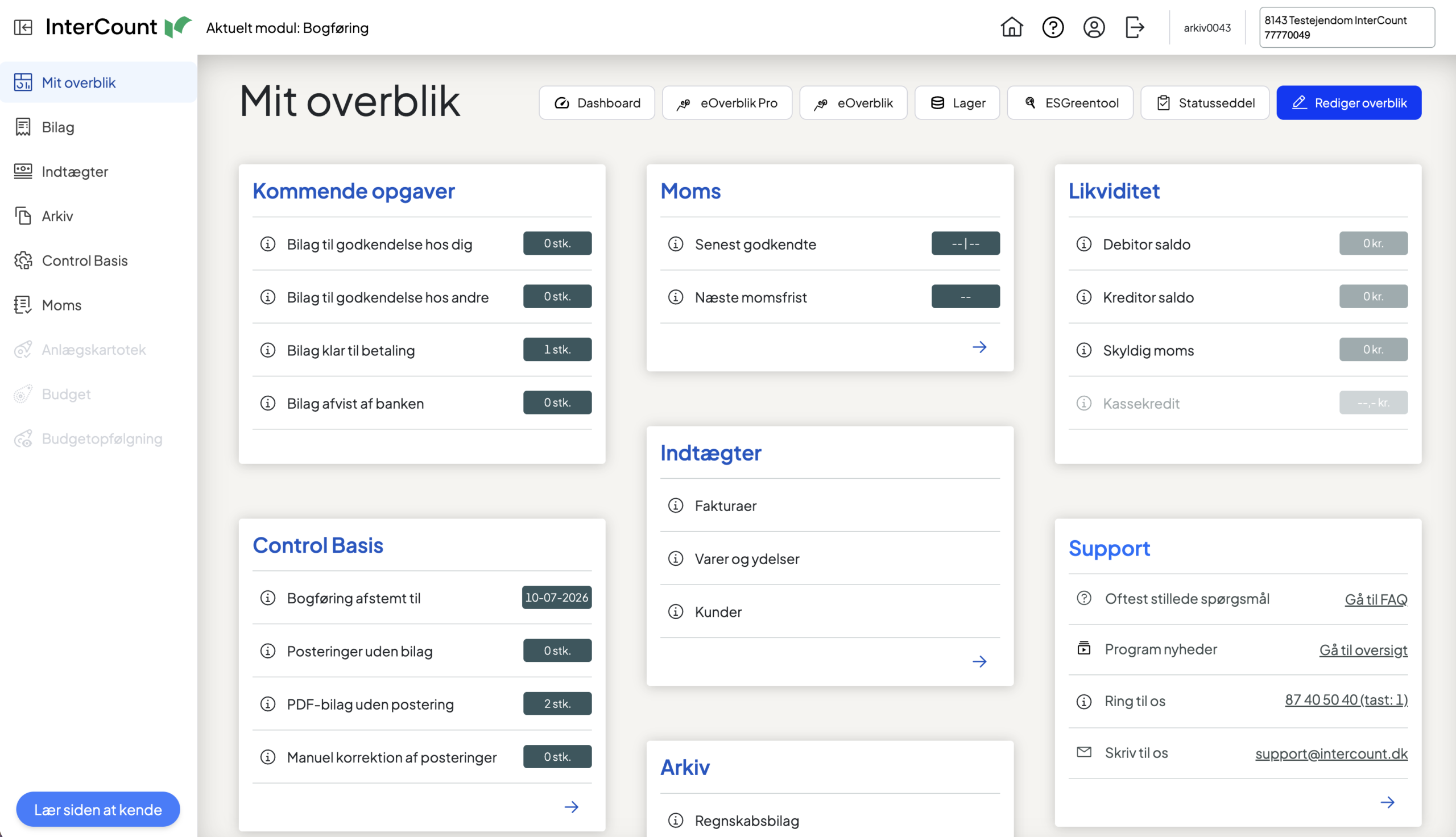Click the Kommende opgaver card heading
This screenshot has height=837, width=1456.
pyautogui.click(x=354, y=190)
